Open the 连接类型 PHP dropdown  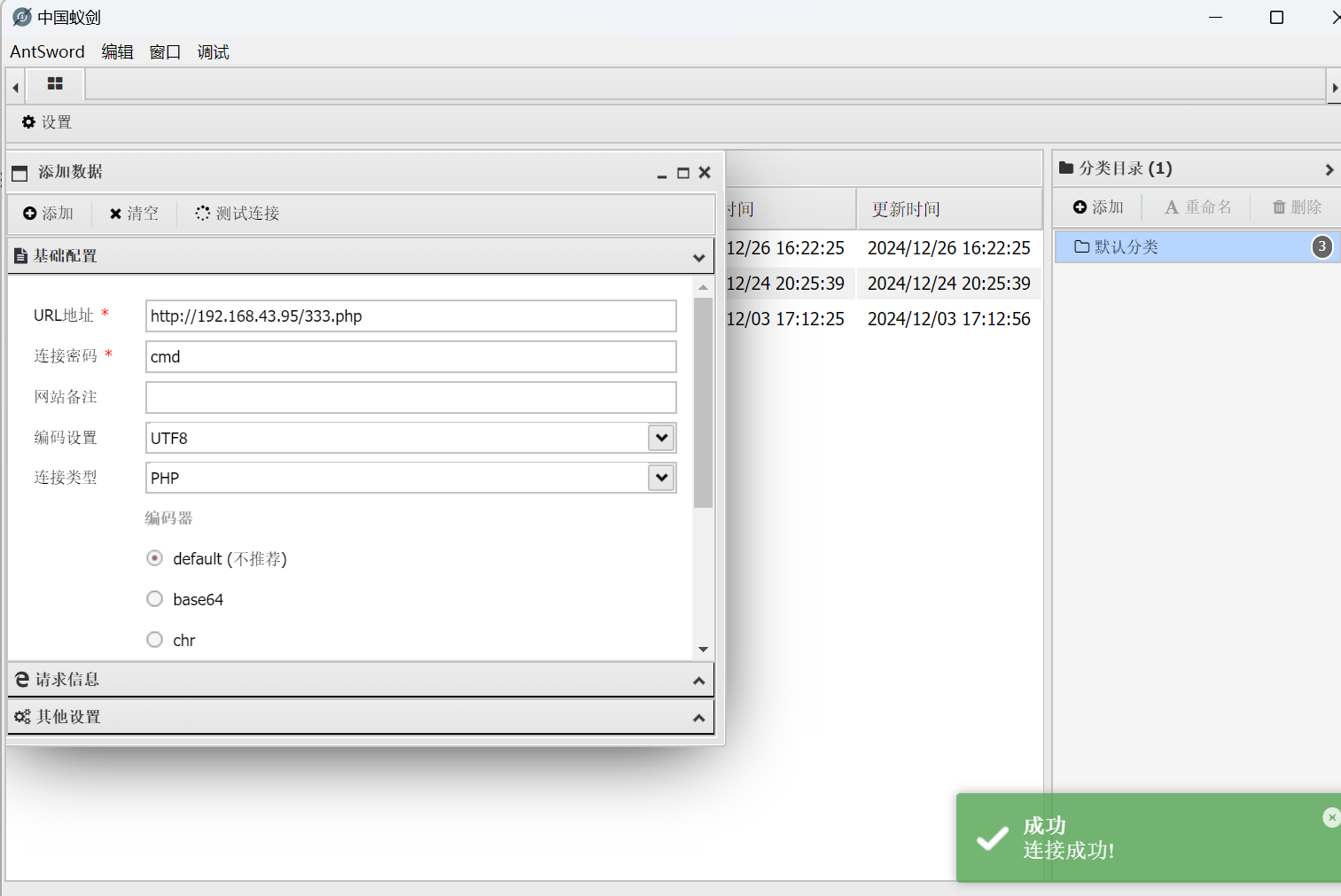pos(661,478)
